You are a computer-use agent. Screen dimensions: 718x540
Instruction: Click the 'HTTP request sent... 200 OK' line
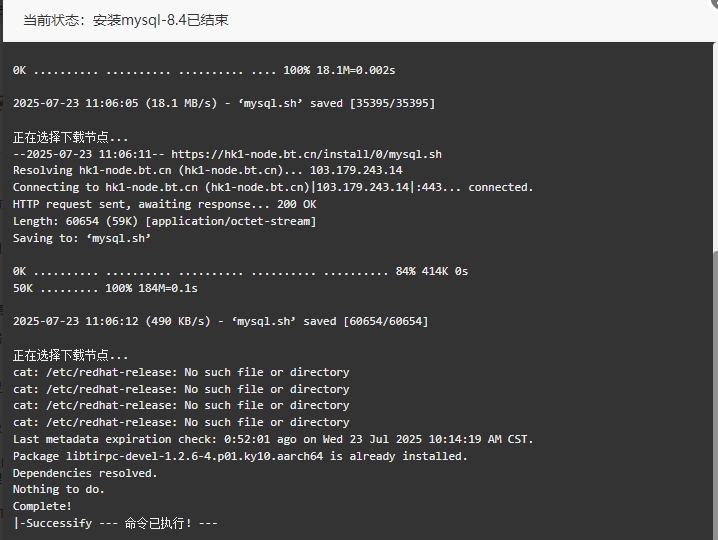(x=164, y=204)
